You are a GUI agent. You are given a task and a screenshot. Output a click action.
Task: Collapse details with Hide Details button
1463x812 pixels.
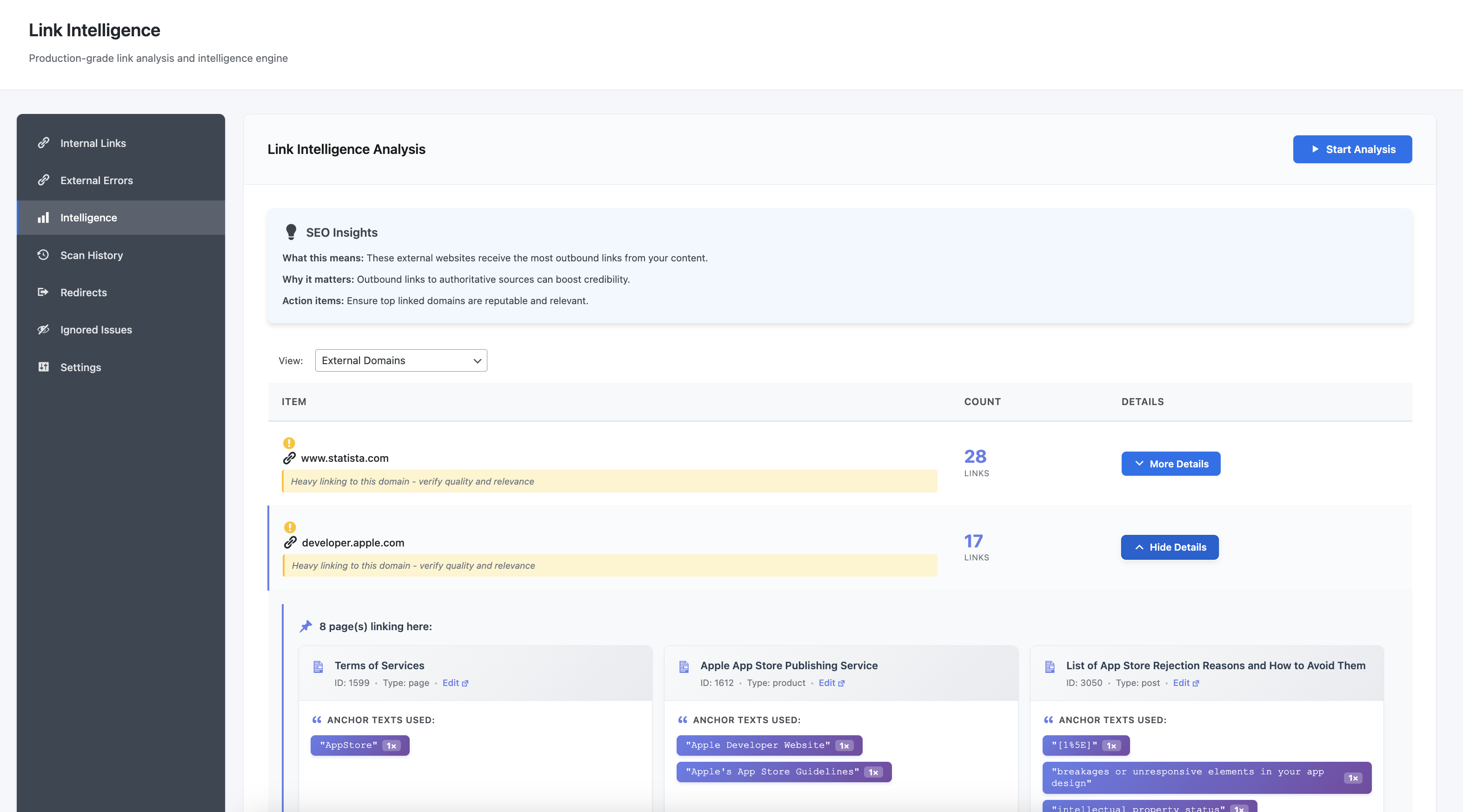coord(1170,547)
